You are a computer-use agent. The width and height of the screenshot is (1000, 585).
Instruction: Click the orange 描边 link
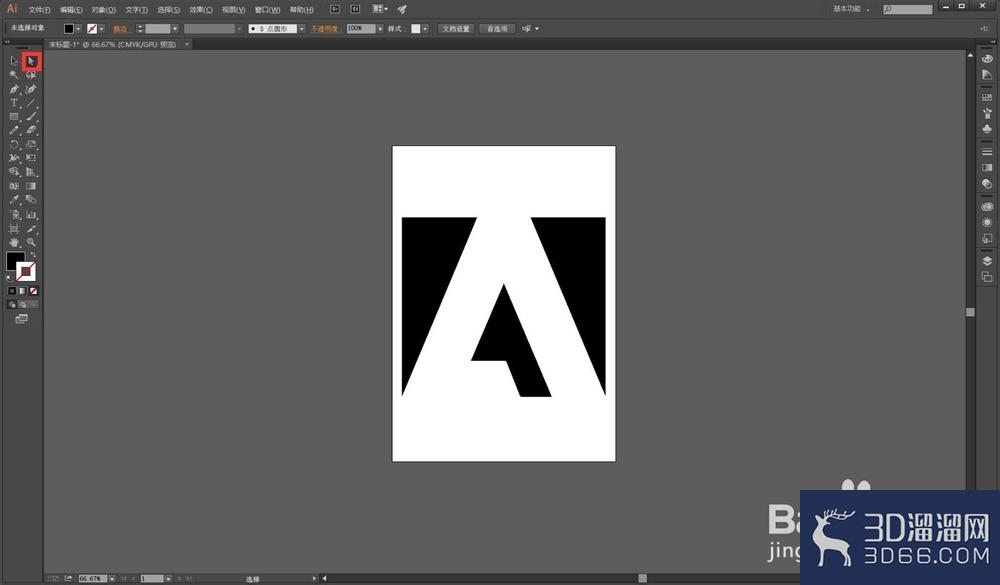click(x=120, y=29)
